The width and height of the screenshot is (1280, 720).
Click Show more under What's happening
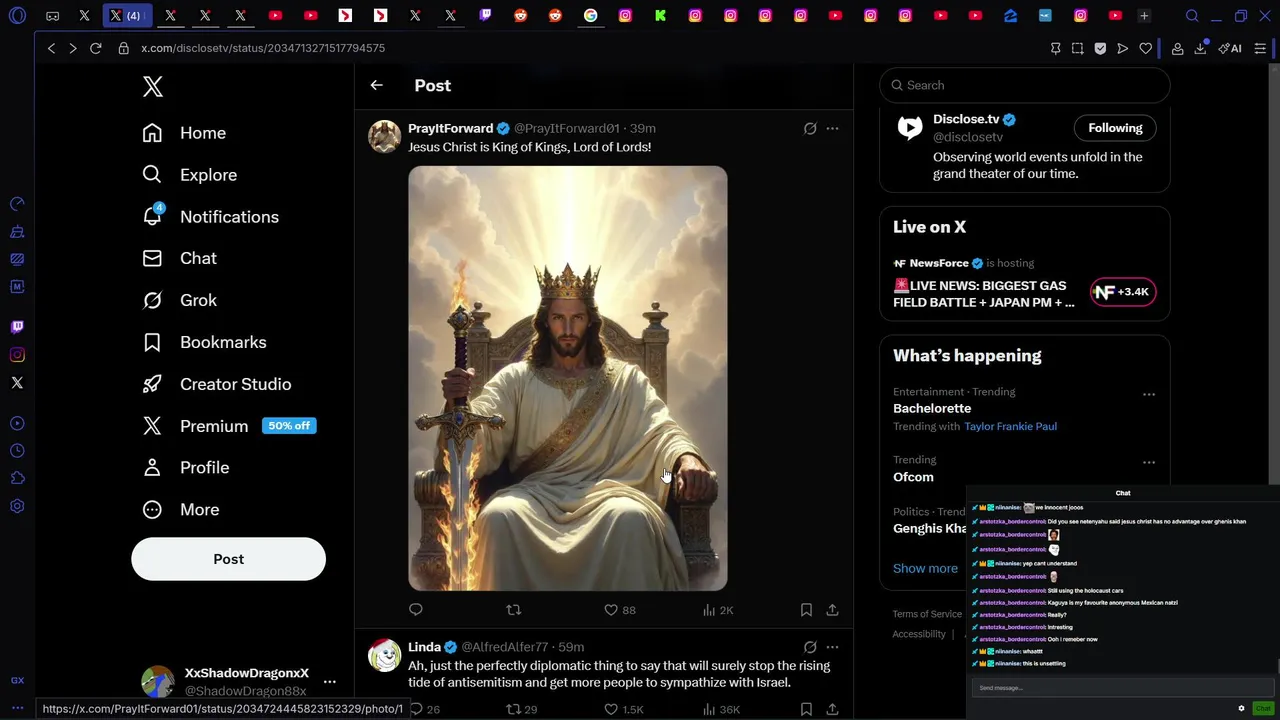click(x=925, y=568)
